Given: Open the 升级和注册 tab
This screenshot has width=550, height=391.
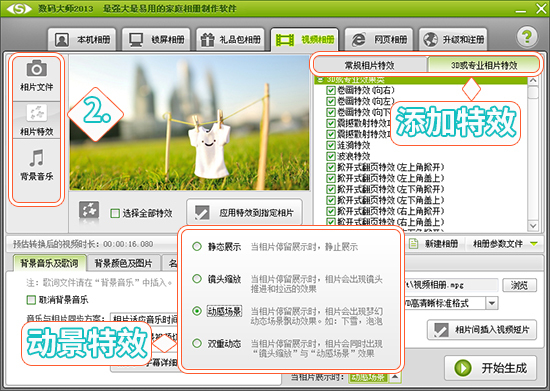Looking at the screenshot, I should point(453,39).
